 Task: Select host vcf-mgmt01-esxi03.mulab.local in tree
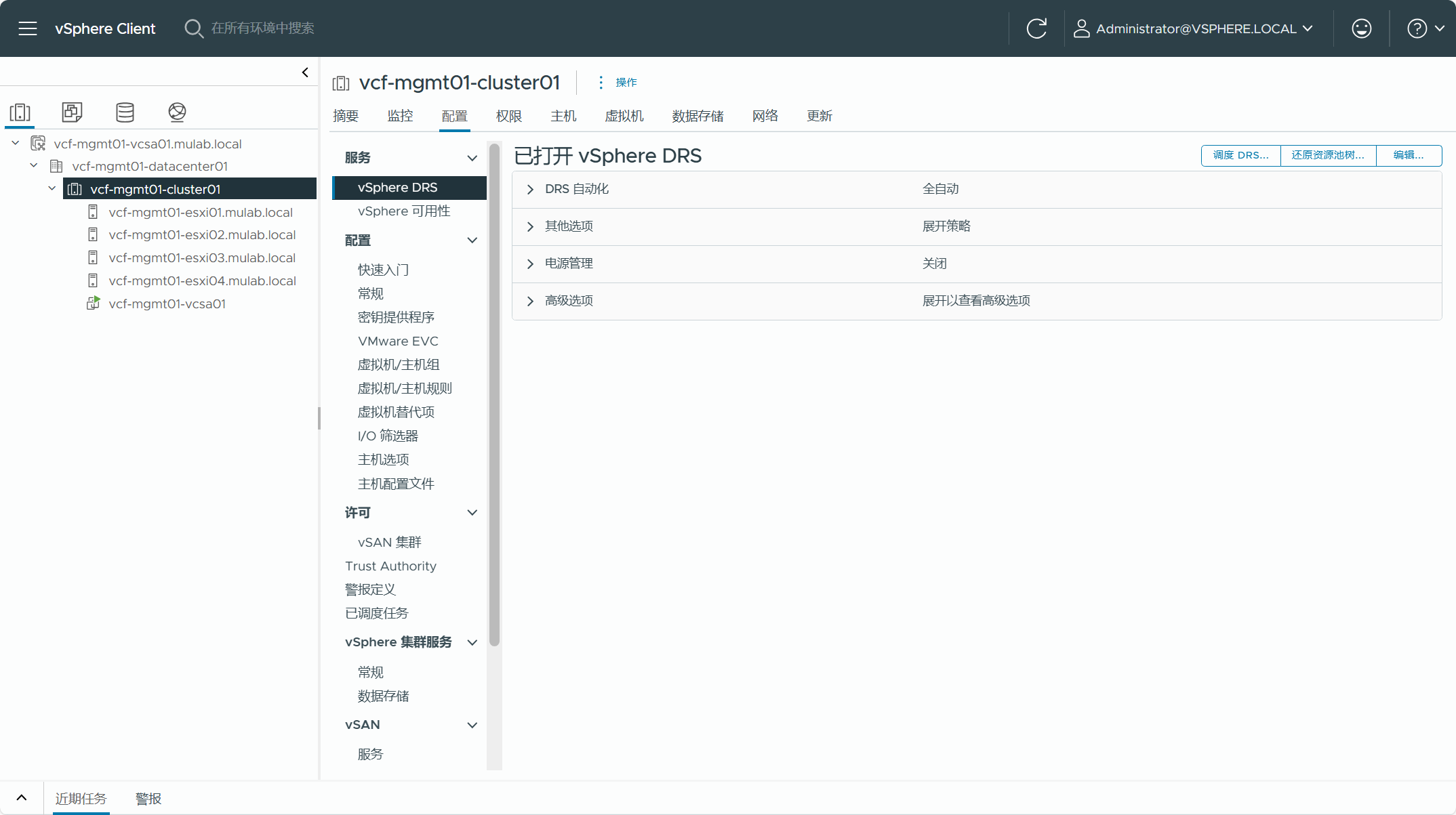click(201, 258)
